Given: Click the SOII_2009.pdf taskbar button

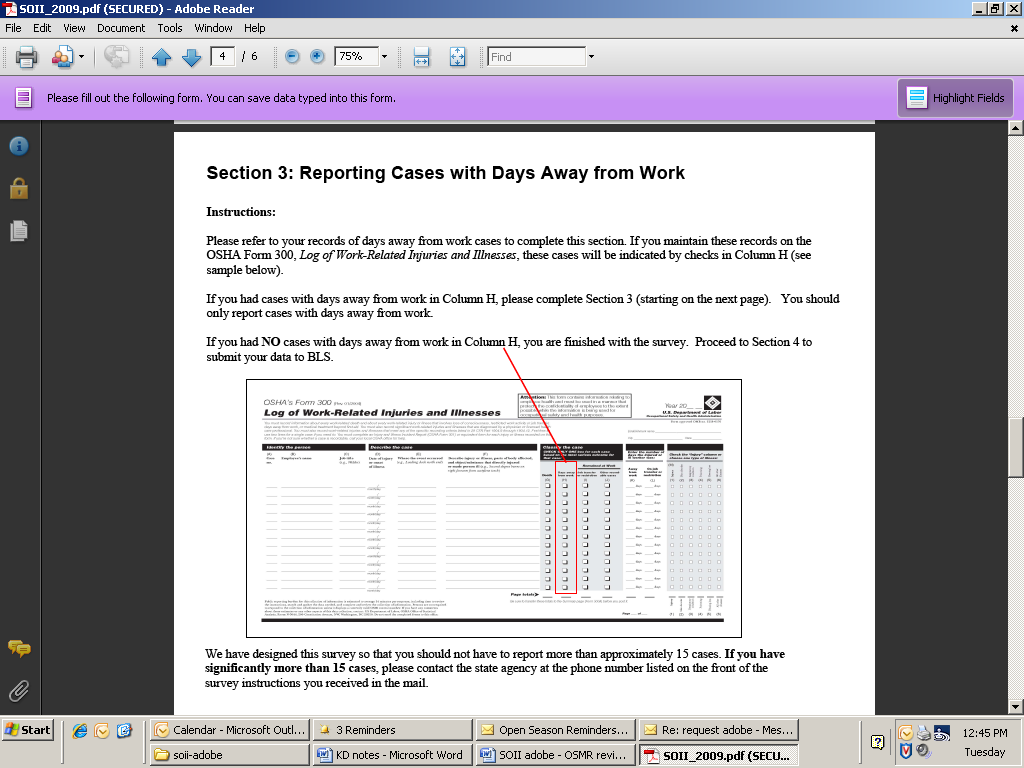Looking at the screenshot, I should coord(719,755).
